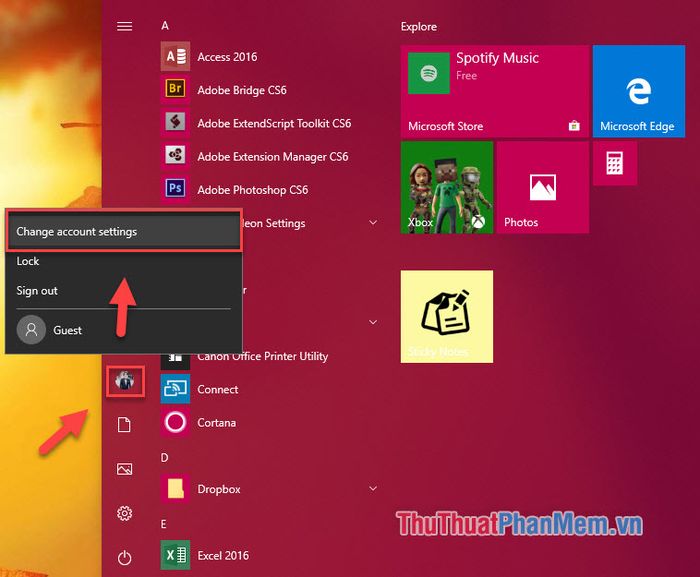Click the letter D group header

tap(165, 458)
